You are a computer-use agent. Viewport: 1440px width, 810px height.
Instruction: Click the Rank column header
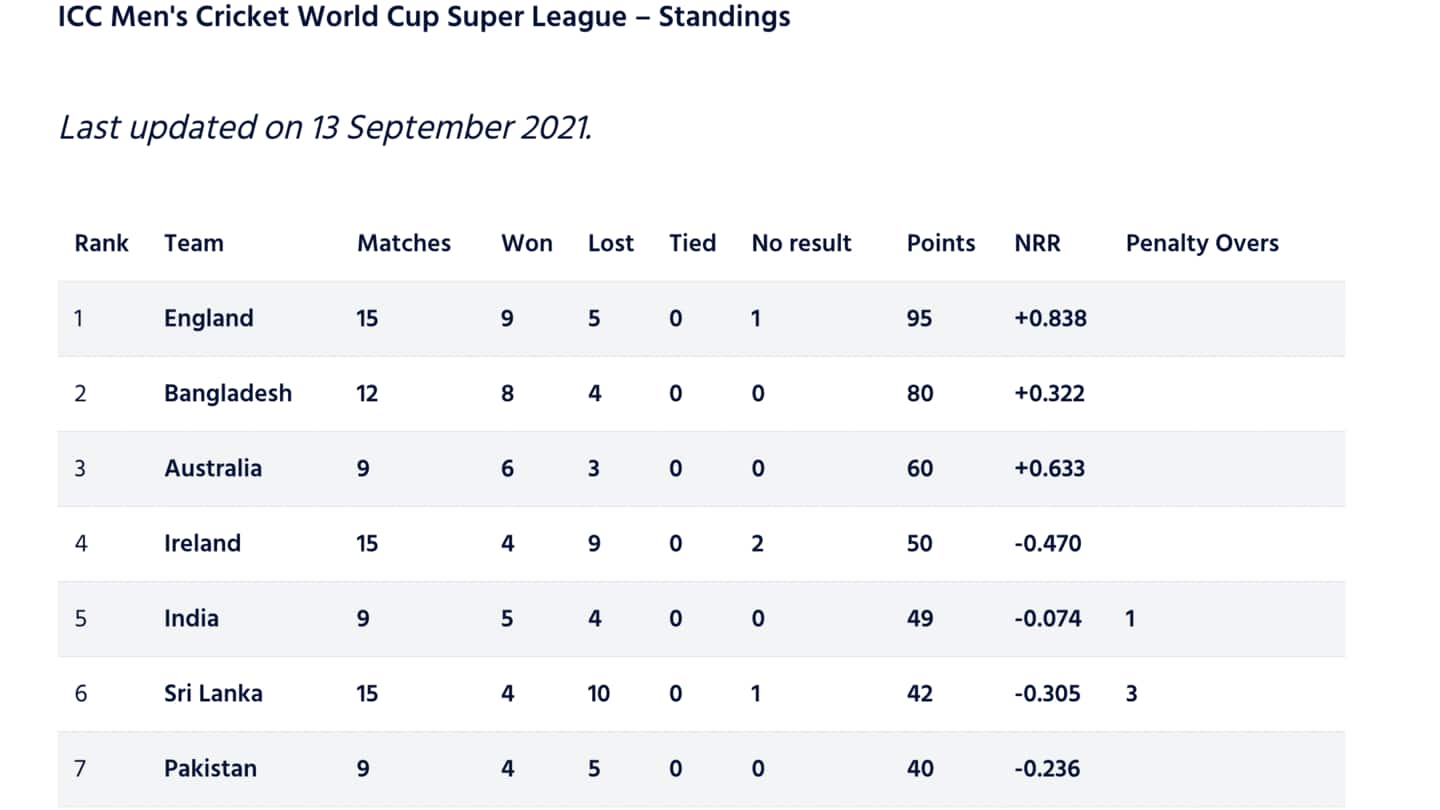pos(102,243)
